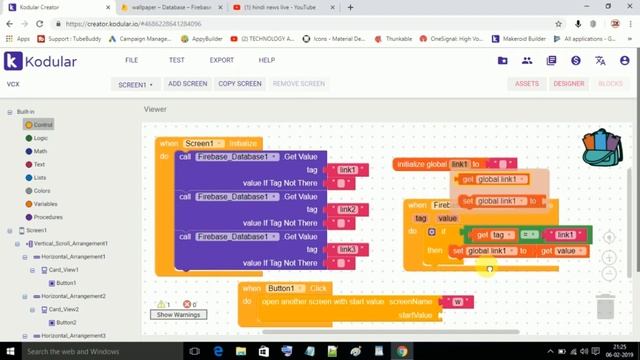The height and width of the screenshot is (360, 640).
Task: Open the equals operator dropdown in compare block
Action: pyautogui.click(x=530, y=235)
